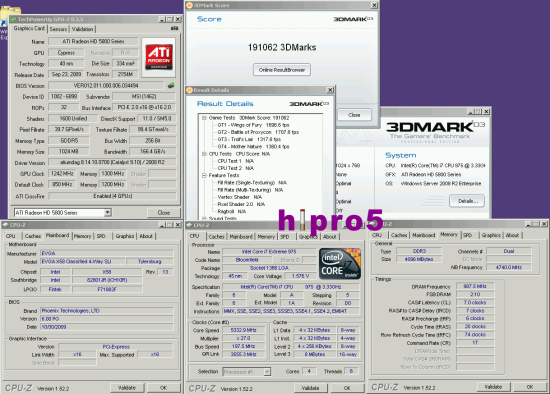550x394 pixels.
Task: Click the 3DMark Score window title icon
Action: point(189,5)
